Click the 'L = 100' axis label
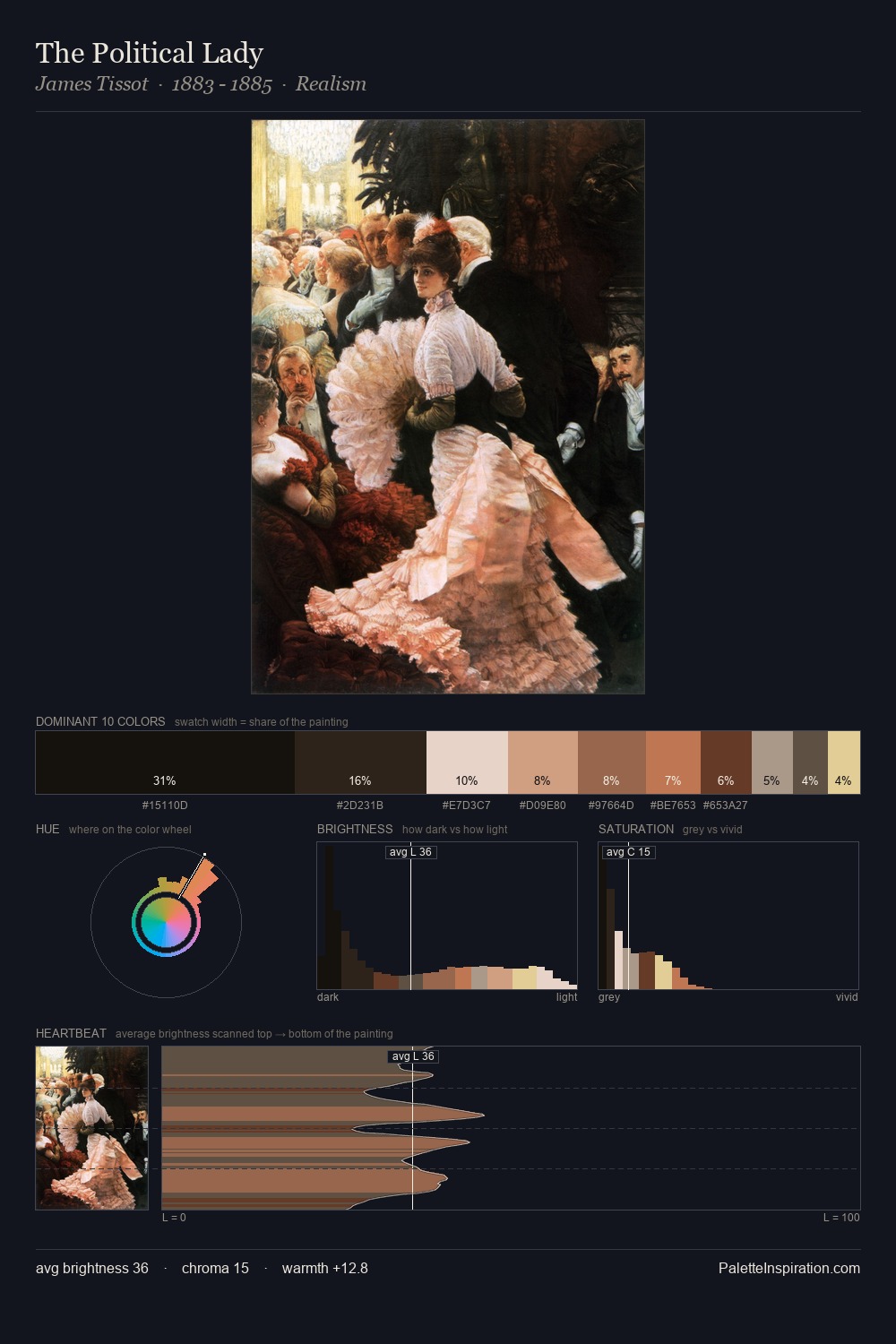The image size is (896, 1344). 841,1218
